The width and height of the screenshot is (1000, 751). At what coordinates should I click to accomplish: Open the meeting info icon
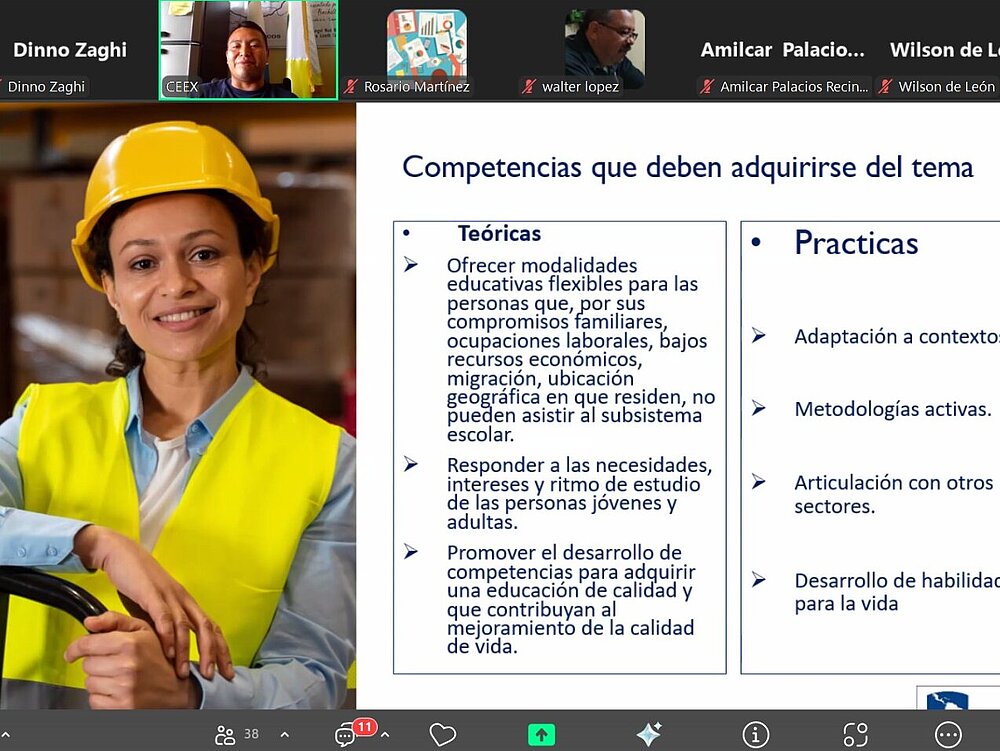pos(756,735)
